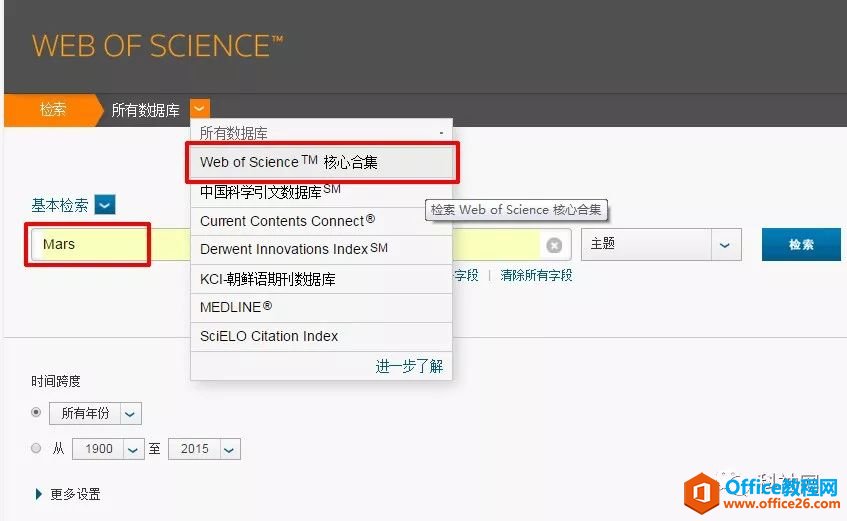This screenshot has height=521, width=847.
Task: Expand the 更多设置 section
Action: point(68,494)
